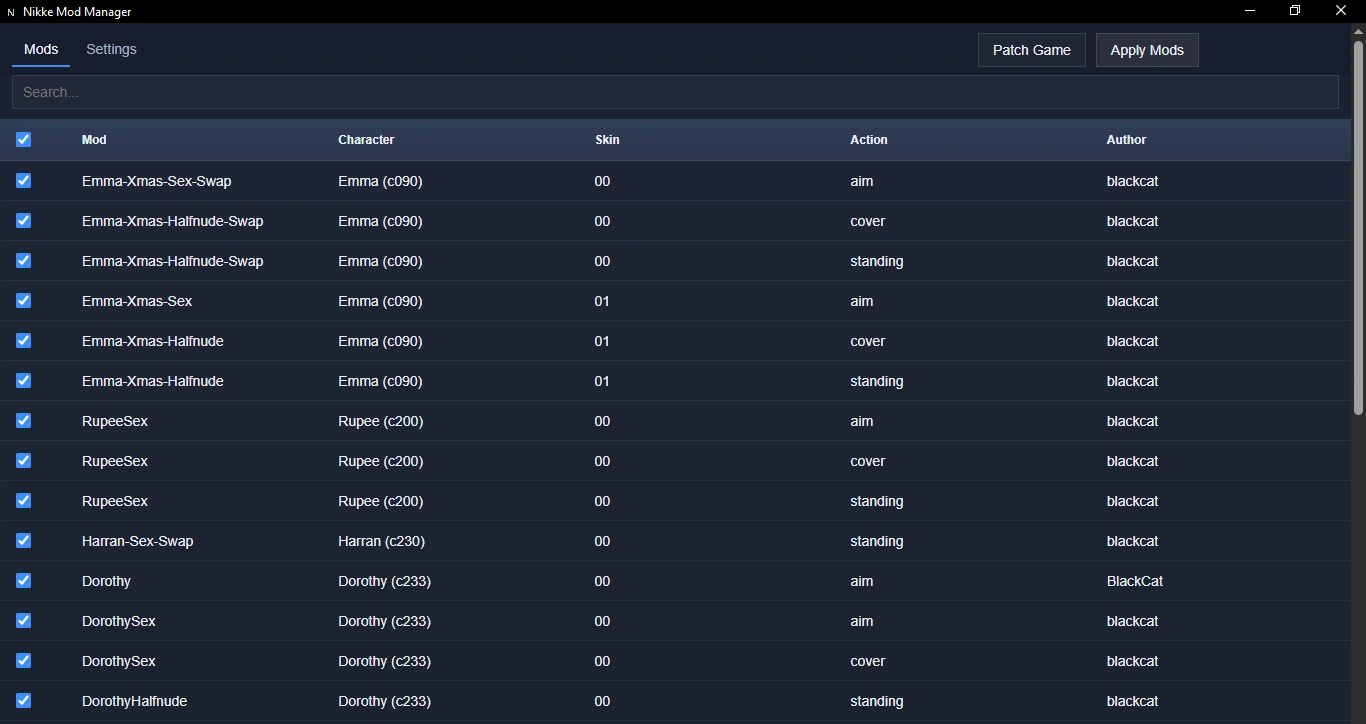Switch to the Mods tab
The width and height of the screenshot is (1366, 724).
[x=41, y=49]
